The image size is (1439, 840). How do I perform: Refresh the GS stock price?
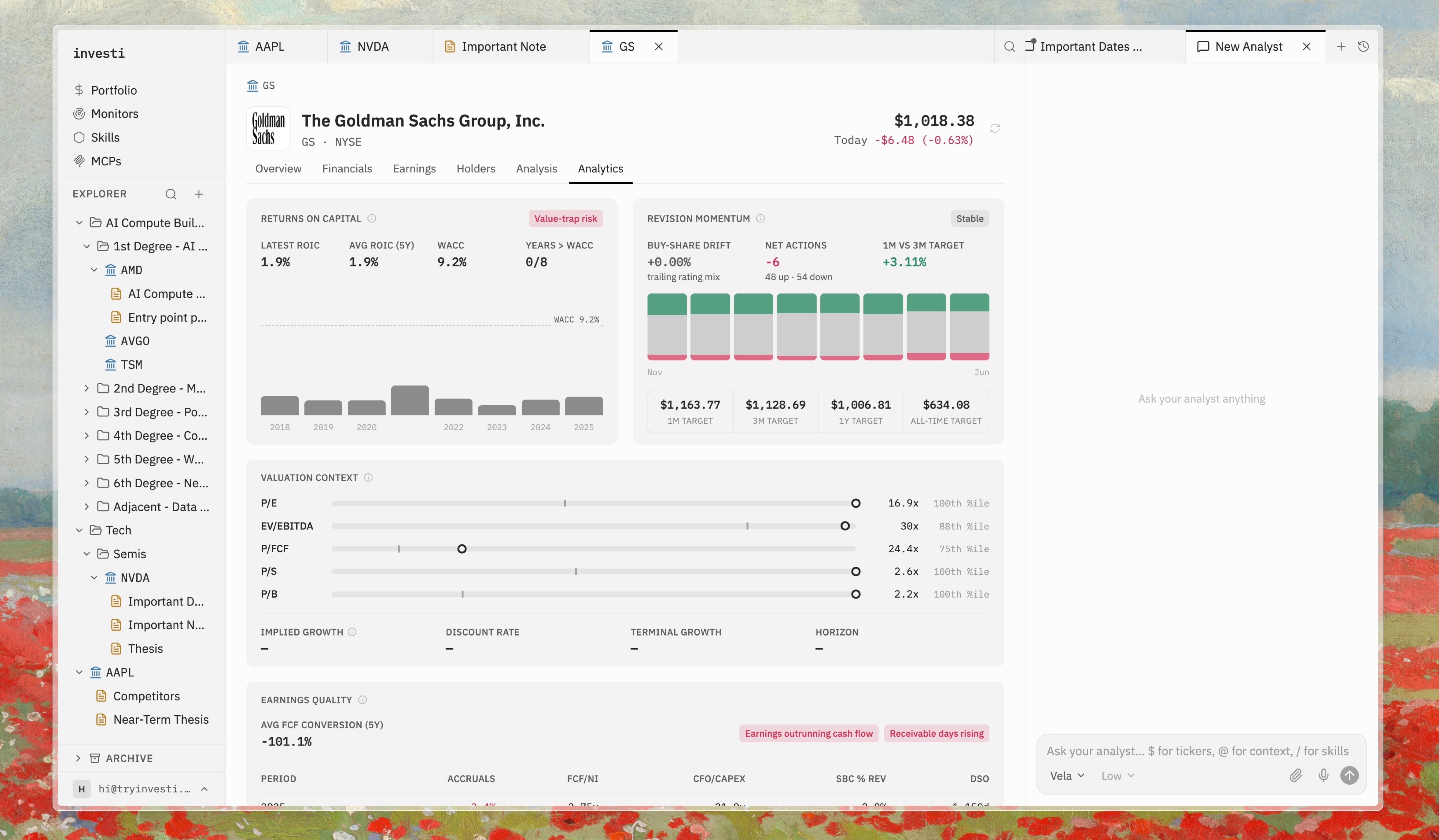(995, 128)
